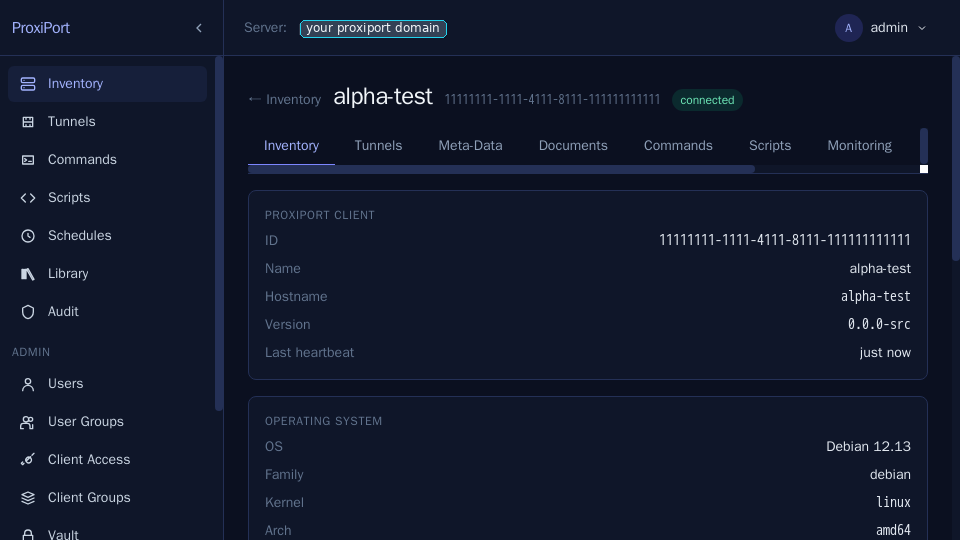Switch to the Monitoring tab
Image resolution: width=960 pixels, height=540 pixels.
(859, 146)
